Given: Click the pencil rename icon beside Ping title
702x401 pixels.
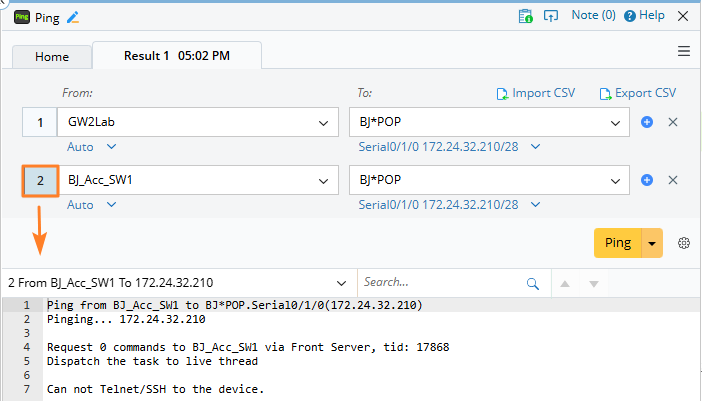Looking at the screenshot, I should pos(72,16).
